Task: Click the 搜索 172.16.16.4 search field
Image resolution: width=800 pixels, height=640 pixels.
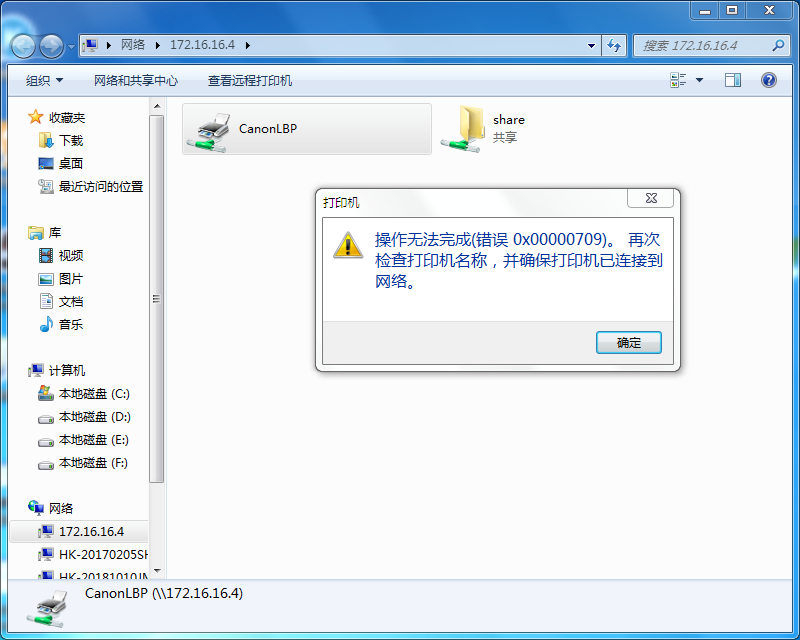Action: click(704, 45)
